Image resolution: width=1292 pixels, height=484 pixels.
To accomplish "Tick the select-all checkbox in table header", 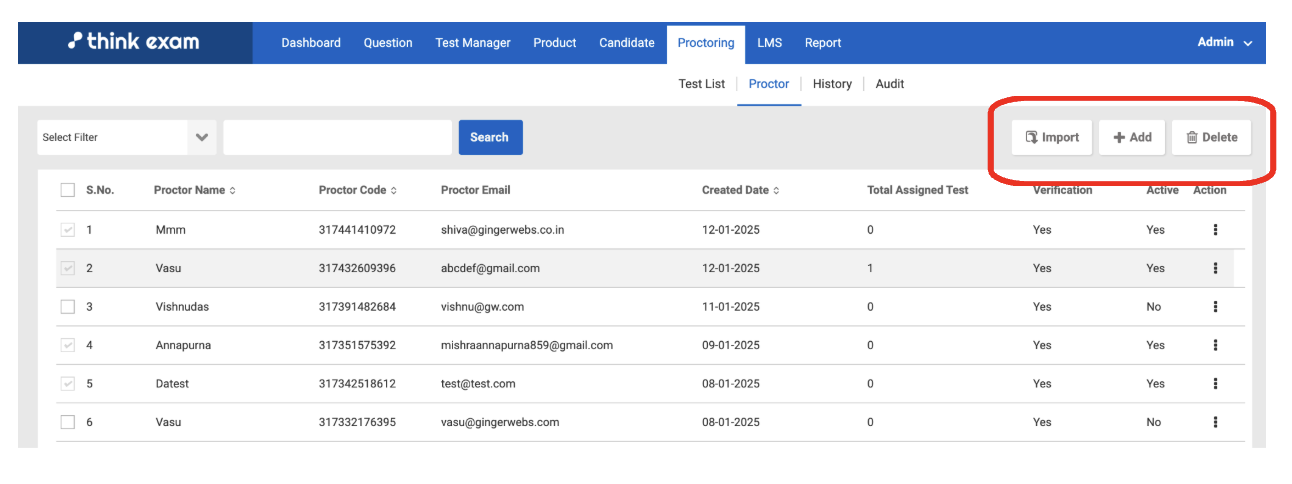I will pos(68,190).
